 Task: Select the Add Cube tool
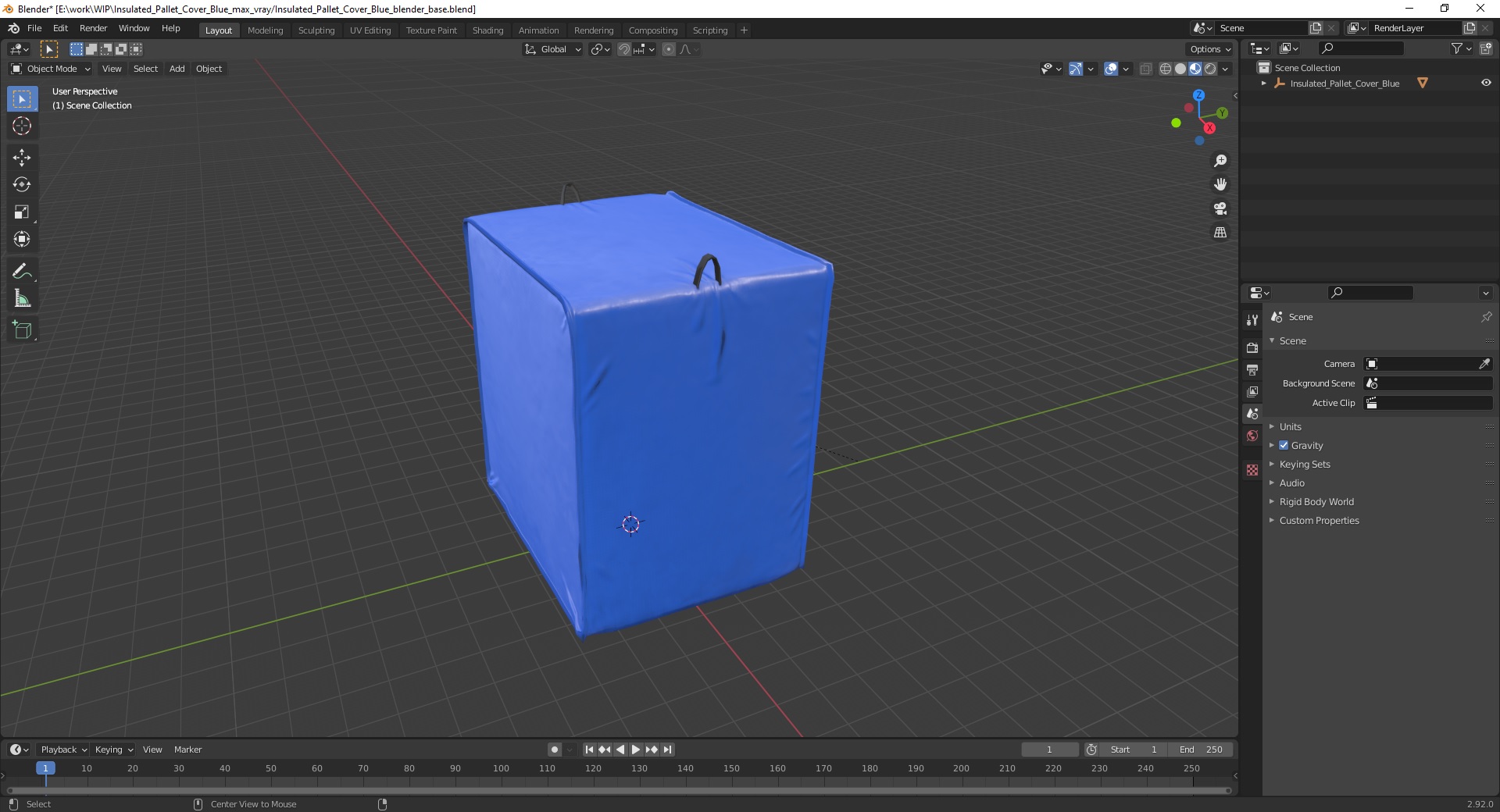[x=22, y=330]
